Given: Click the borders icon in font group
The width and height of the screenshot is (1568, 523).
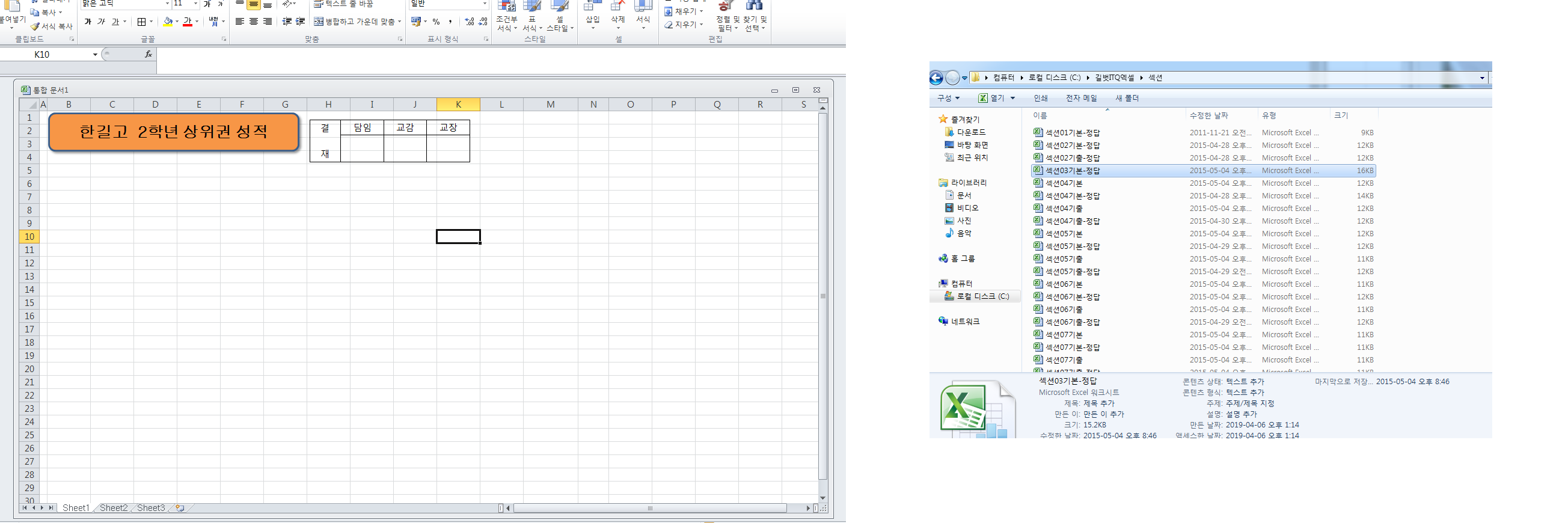Looking at the screenshot, I should pyautogui.click(x=141, y=22).
